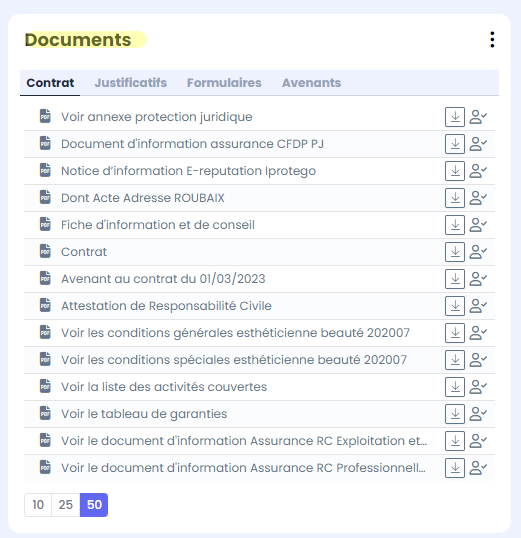Download Document d'information assurance CFDP PJ

pyautogui.click(x=455, y=144)
